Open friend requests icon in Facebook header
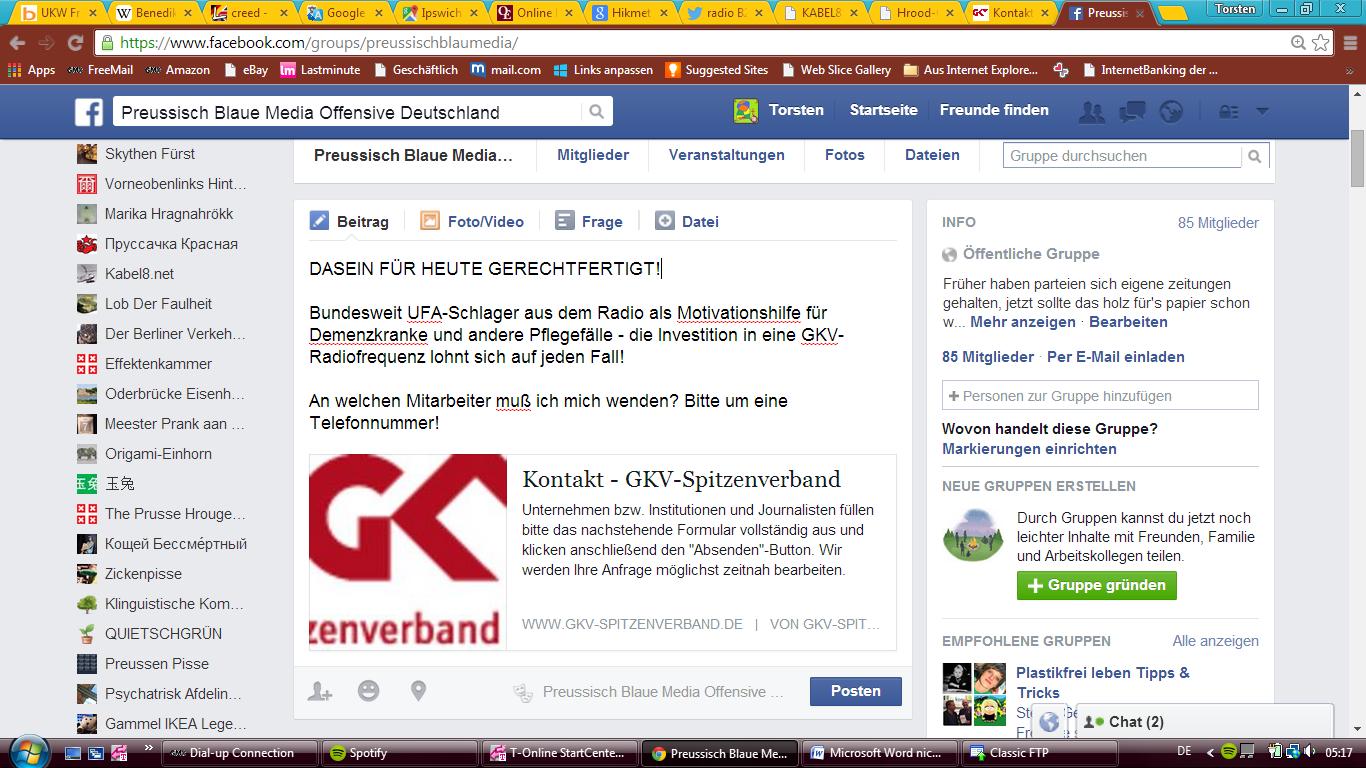Viewport: 1366px width, 768px height. point(1091,112)
